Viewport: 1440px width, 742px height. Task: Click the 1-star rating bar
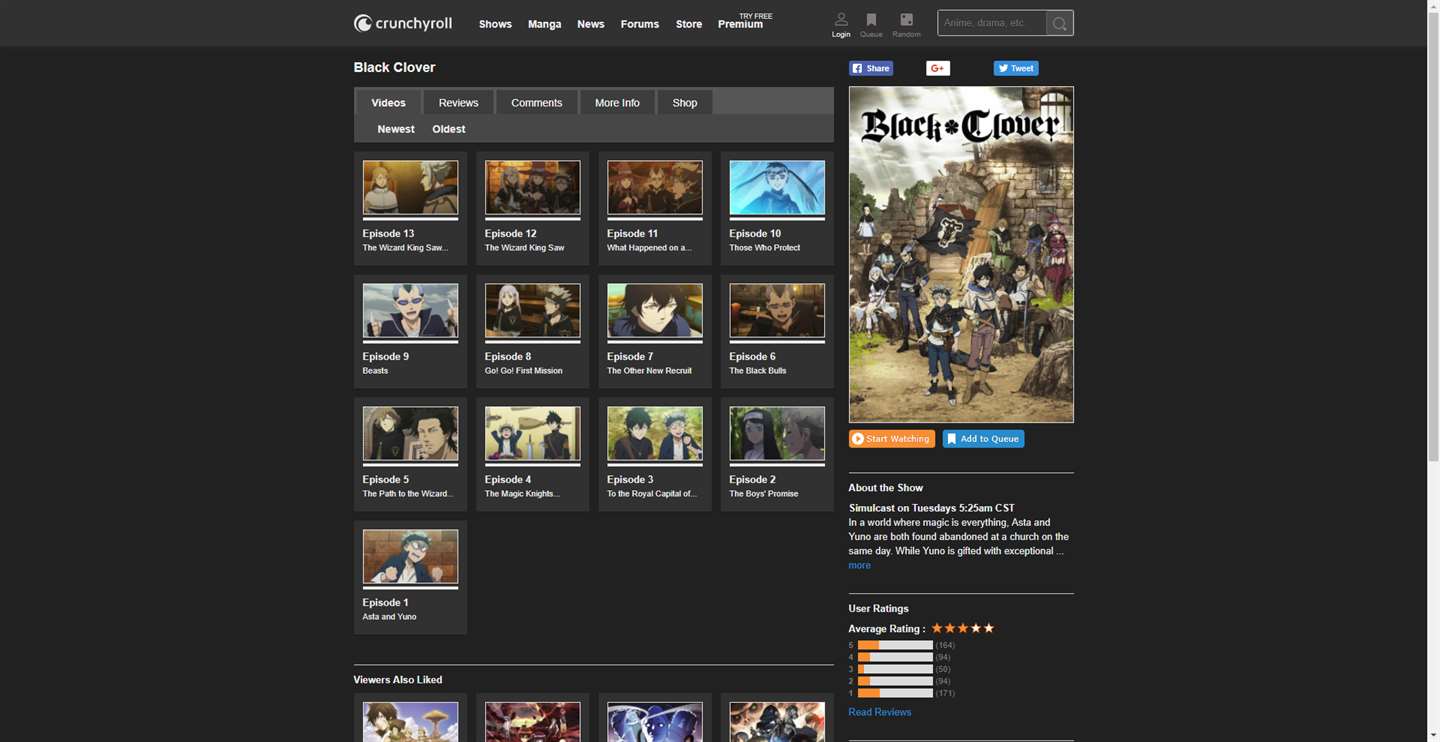click(895, 693)
